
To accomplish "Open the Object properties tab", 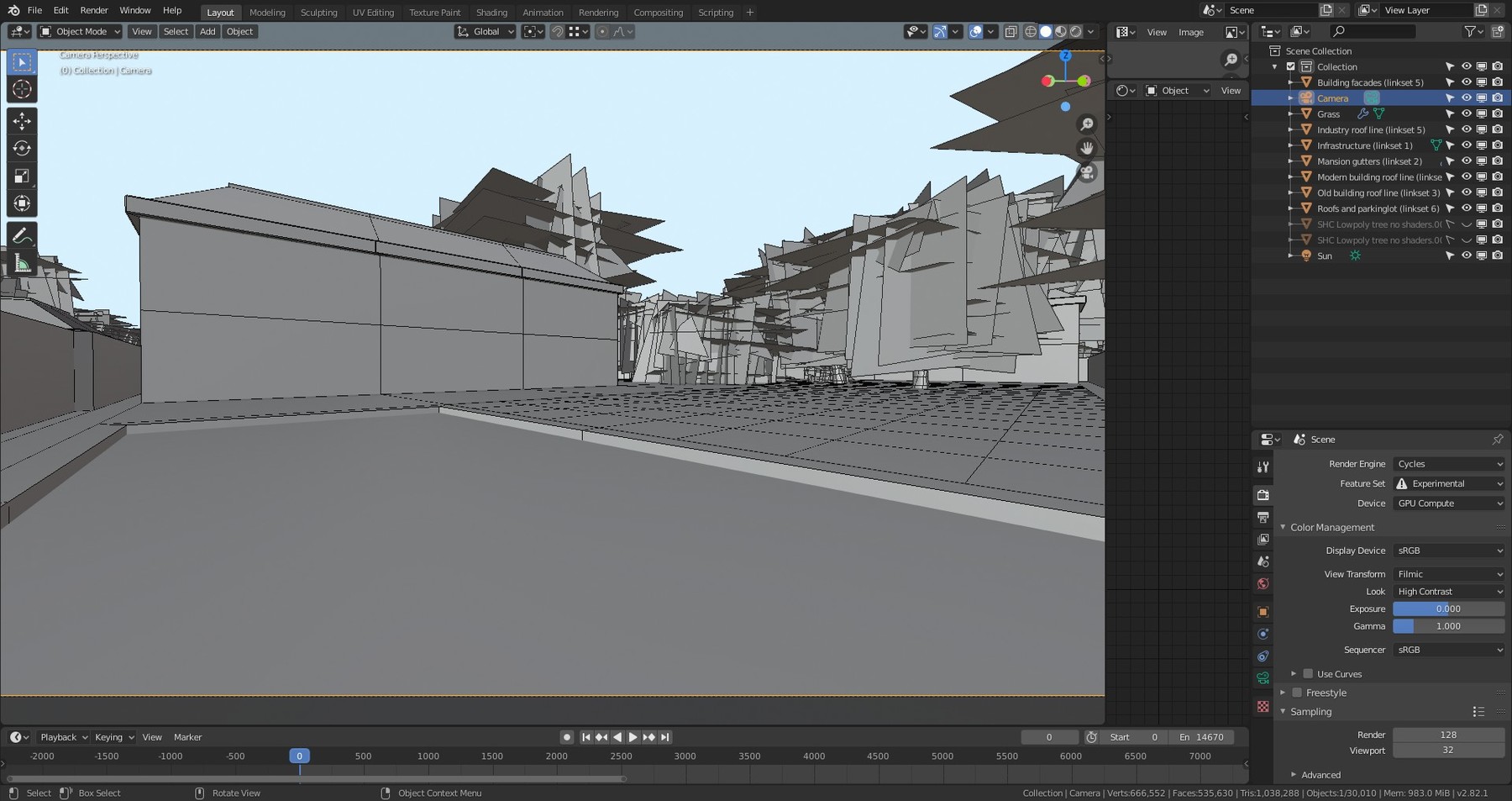I will pos(1263,612).
